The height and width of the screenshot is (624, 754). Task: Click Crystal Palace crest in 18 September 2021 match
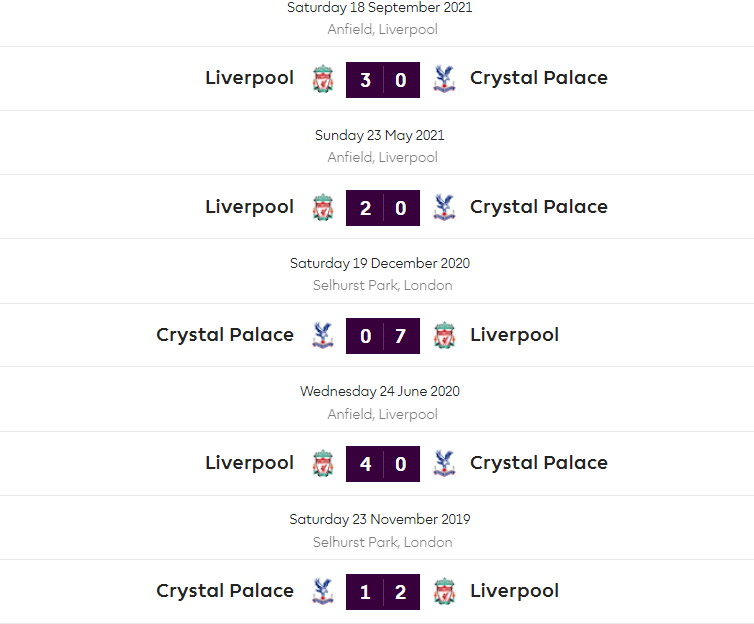click(444, 79)
